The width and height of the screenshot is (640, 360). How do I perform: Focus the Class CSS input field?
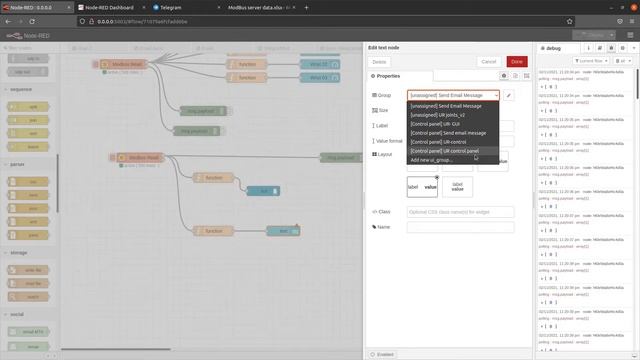(x=460, y=212)
